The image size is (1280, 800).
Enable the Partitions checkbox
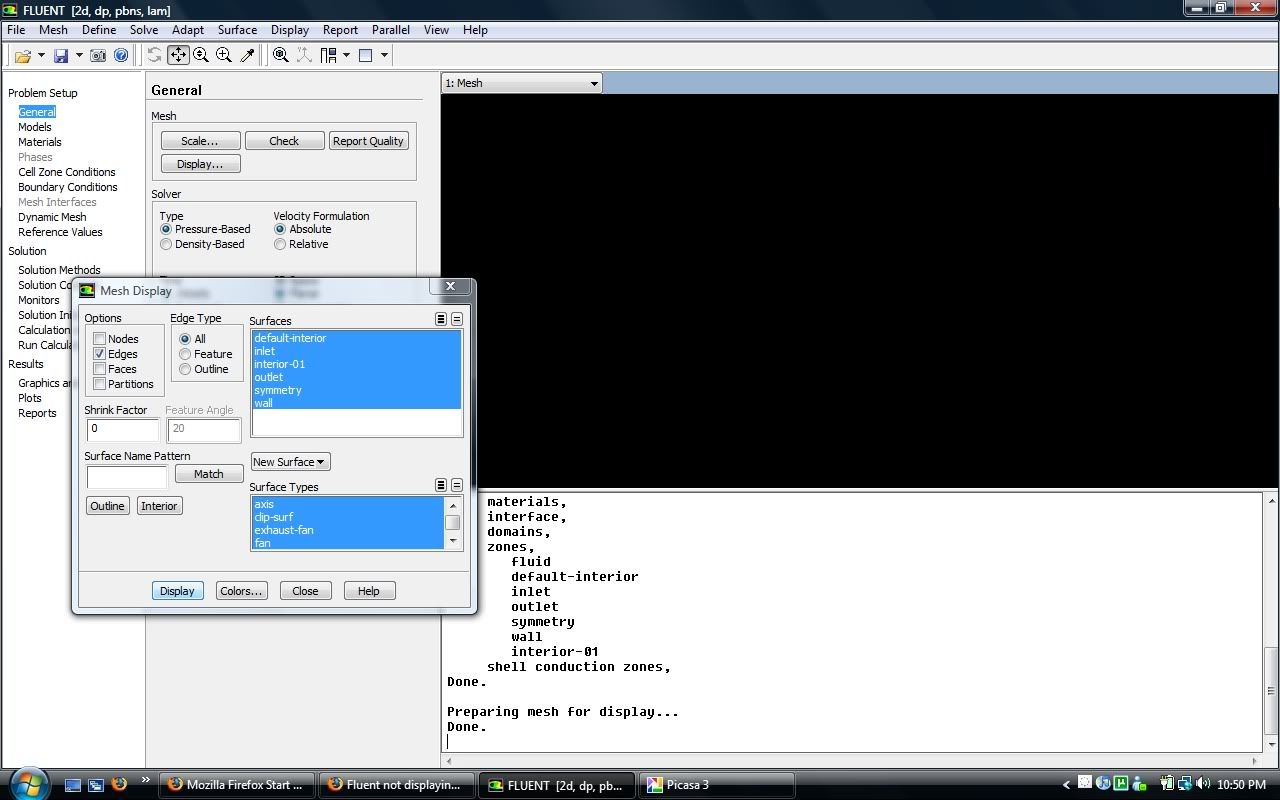tap(100, 384)
